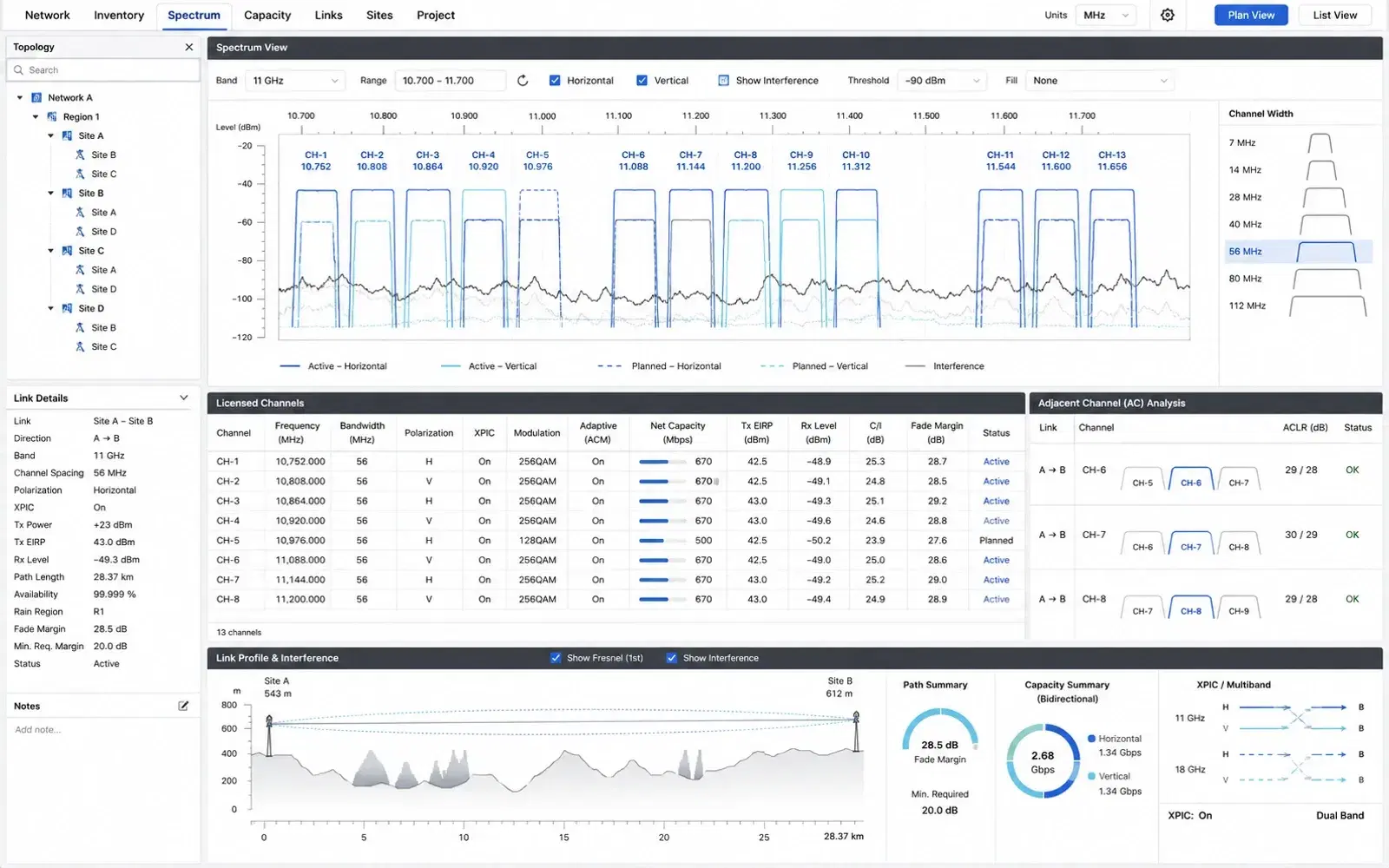Screen dimensions: 1389x868
Task: Open settings gear icon
Action: coord(1168,15)
